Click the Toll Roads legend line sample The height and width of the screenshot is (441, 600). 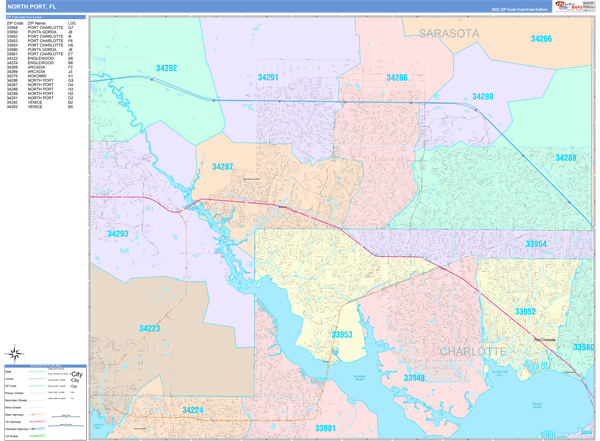(x=37, y=436)
